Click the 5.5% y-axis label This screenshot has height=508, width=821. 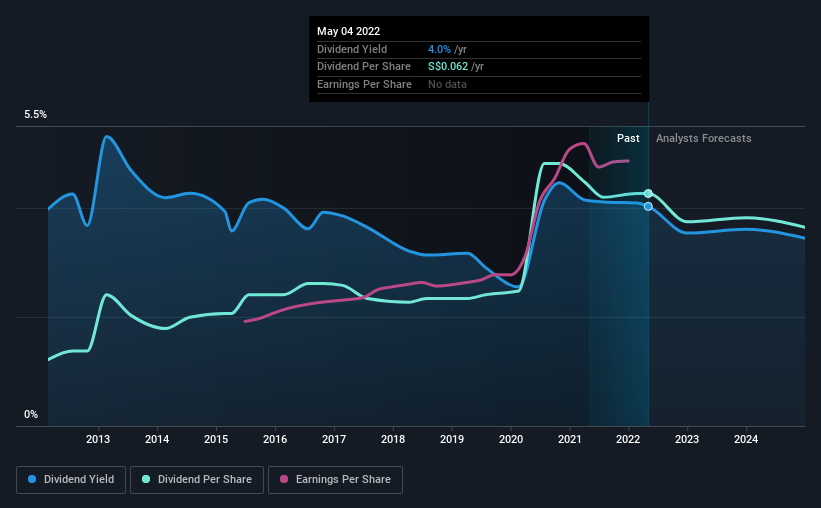pyautogui.click(x=36, y=115)
